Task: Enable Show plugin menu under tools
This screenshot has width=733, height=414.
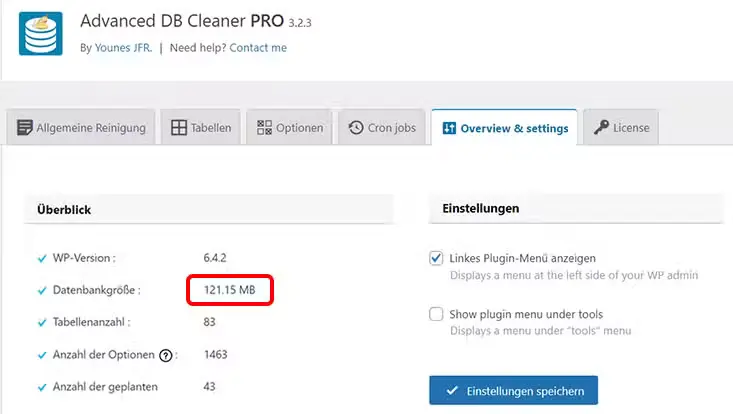Action: (436, 314)
